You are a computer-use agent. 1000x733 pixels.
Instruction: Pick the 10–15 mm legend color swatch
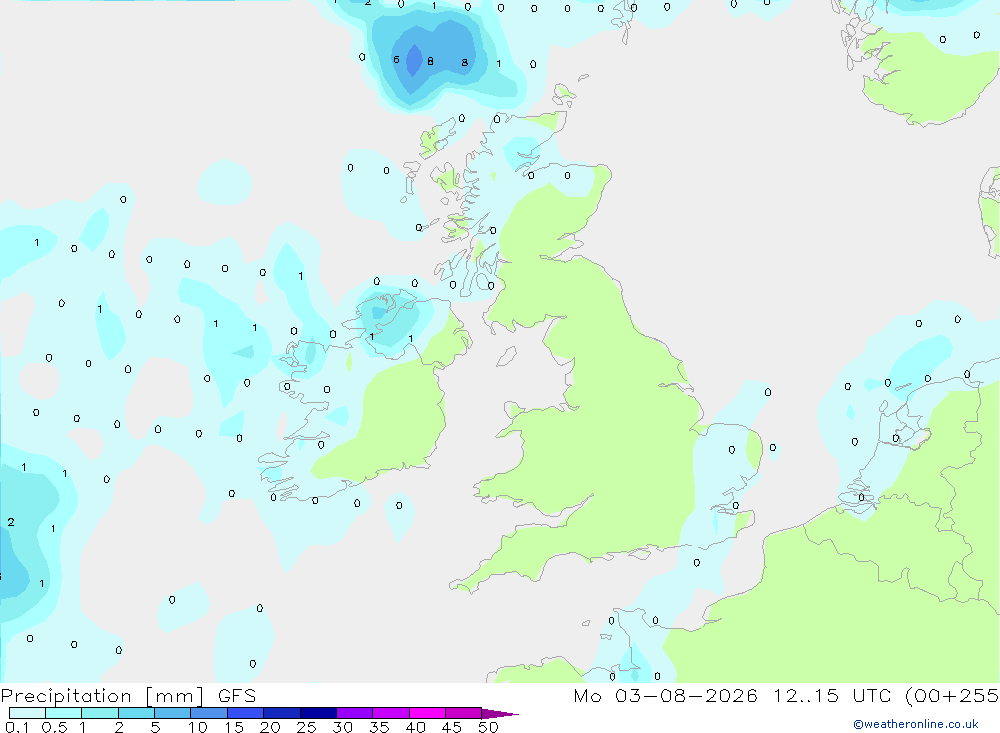coord(209,713)
